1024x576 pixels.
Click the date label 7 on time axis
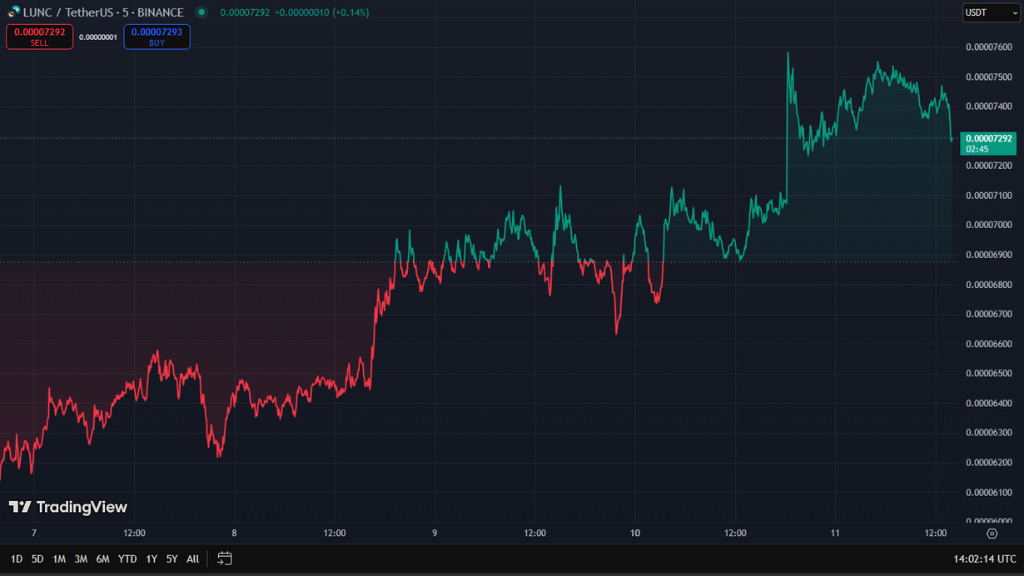(34, 533)
